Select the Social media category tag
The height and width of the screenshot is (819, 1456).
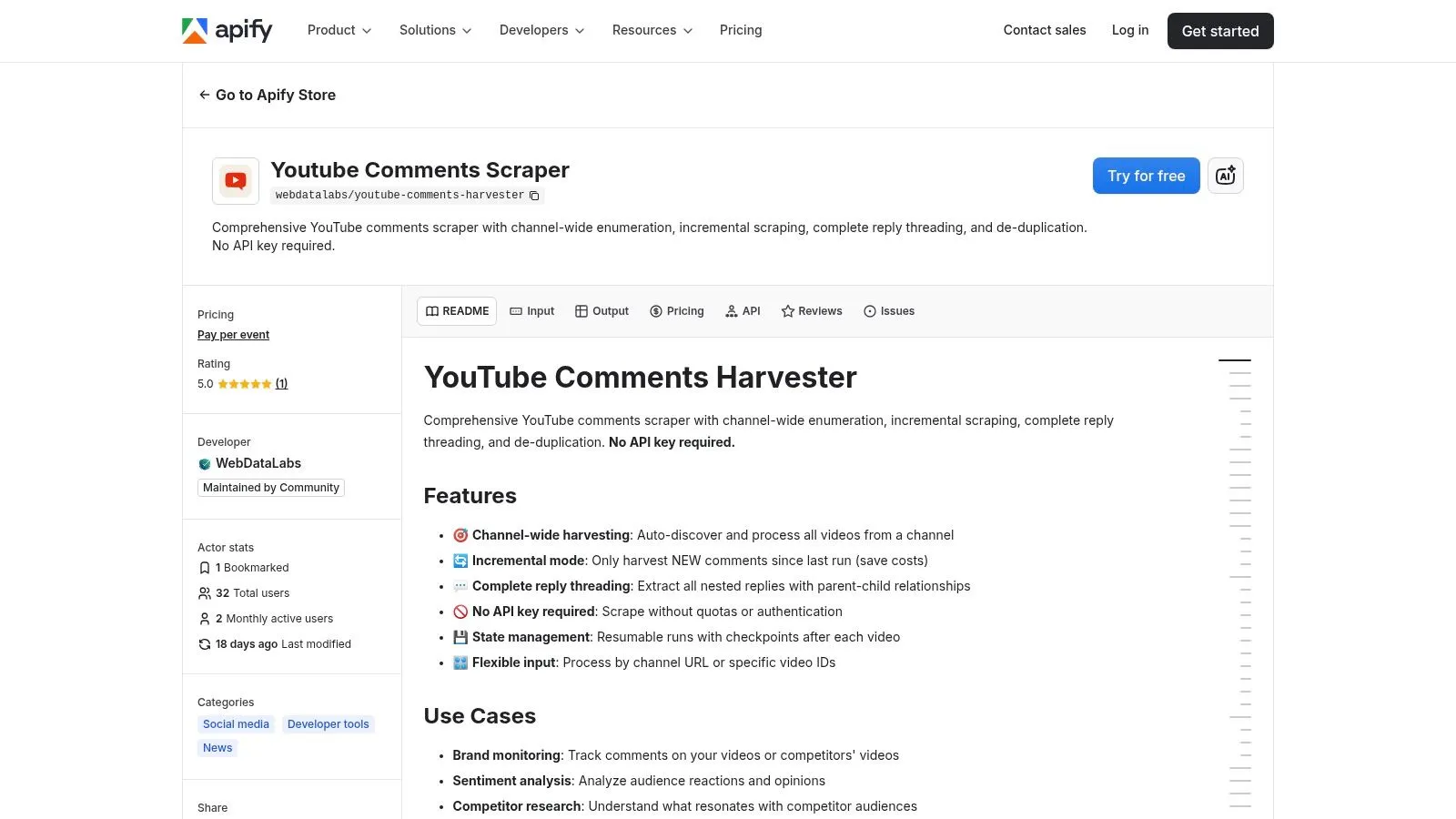click(x=236, y=724)
